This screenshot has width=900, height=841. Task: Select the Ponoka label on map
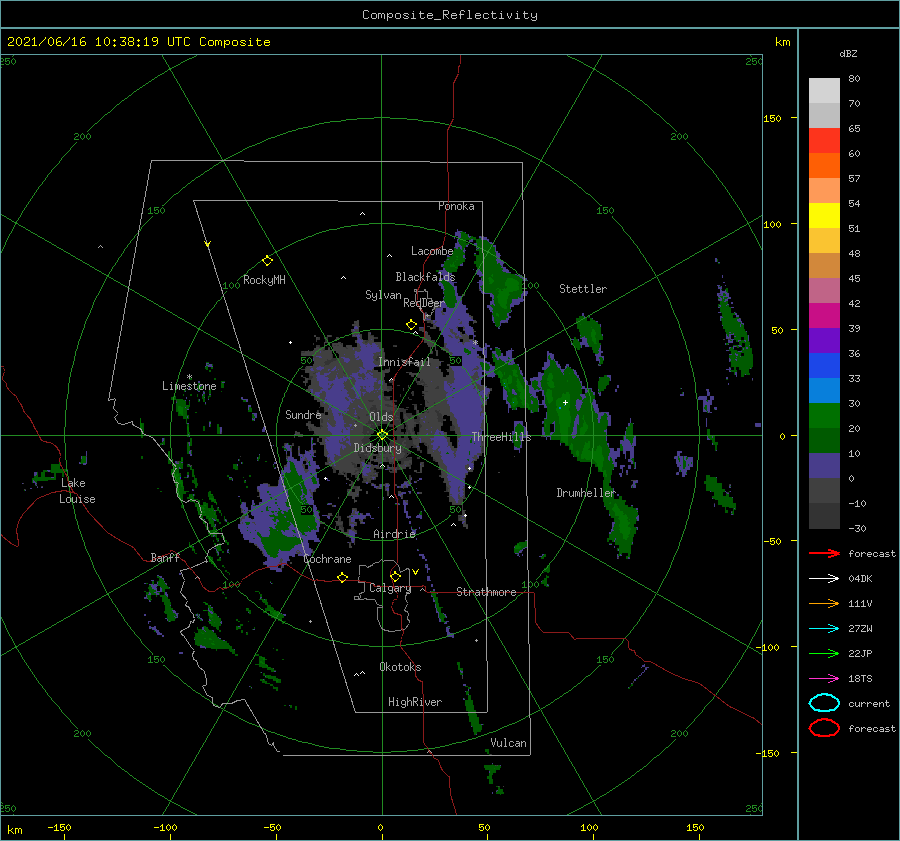(456, 206)
